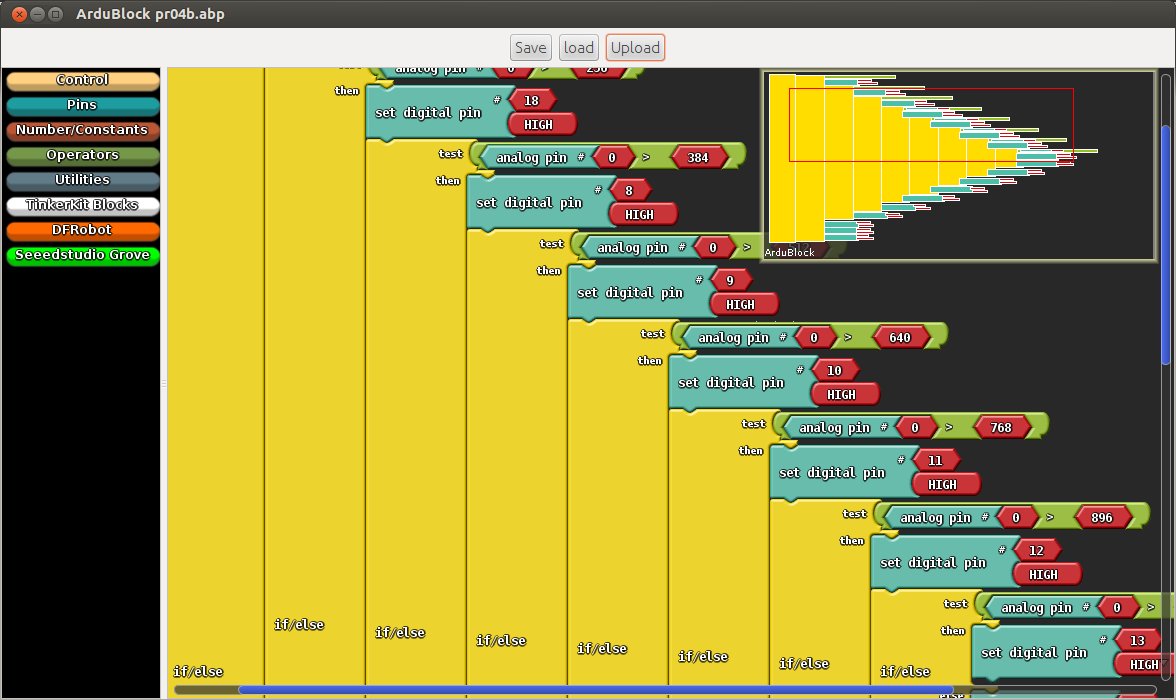Open the Pins block drawer
The image size is (1176, 700).
82,105
